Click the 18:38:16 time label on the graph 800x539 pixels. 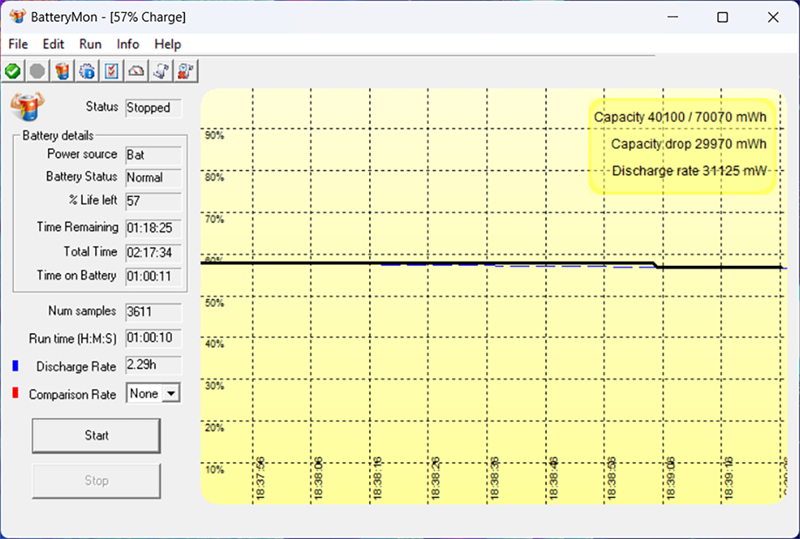[x=377, y=478]
